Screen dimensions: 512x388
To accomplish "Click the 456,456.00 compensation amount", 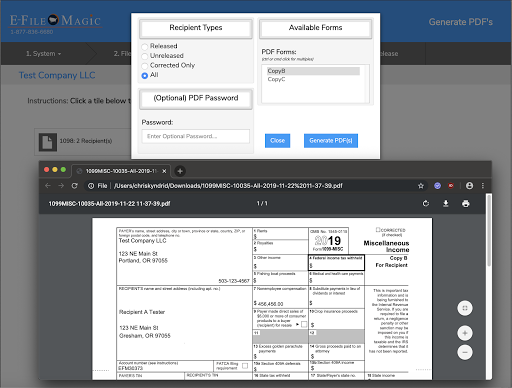I will [x=270, y=304].
